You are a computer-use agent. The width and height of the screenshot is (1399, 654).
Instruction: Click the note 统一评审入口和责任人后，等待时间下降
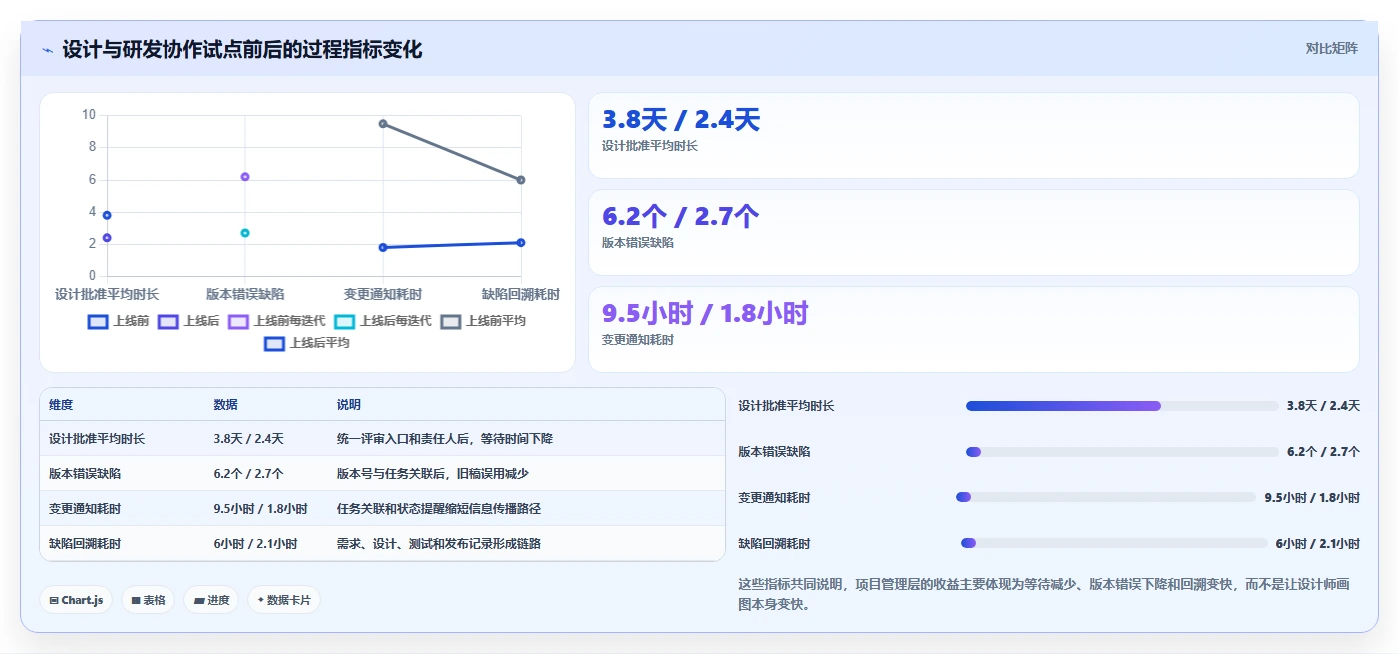coord(445,439)
